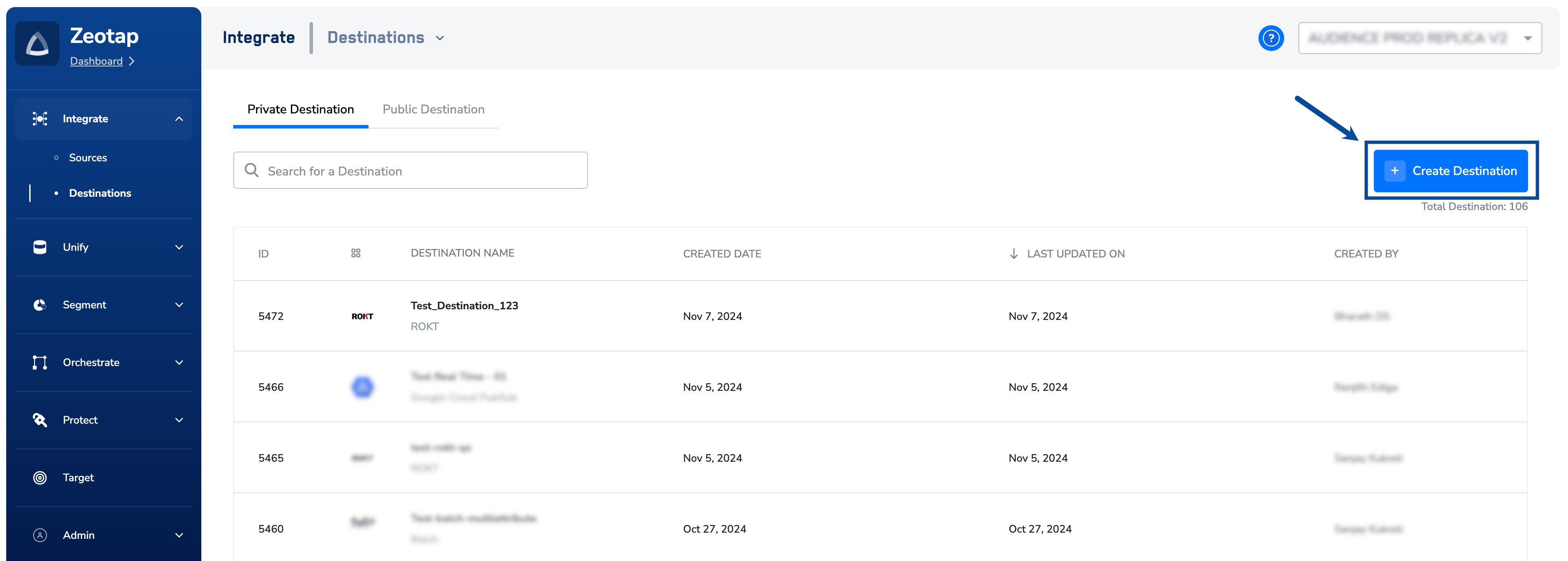Expand the Admin sidebar section
This screenshot has width=1568, height=561.
pyautogui.click(x=179, y=535)
